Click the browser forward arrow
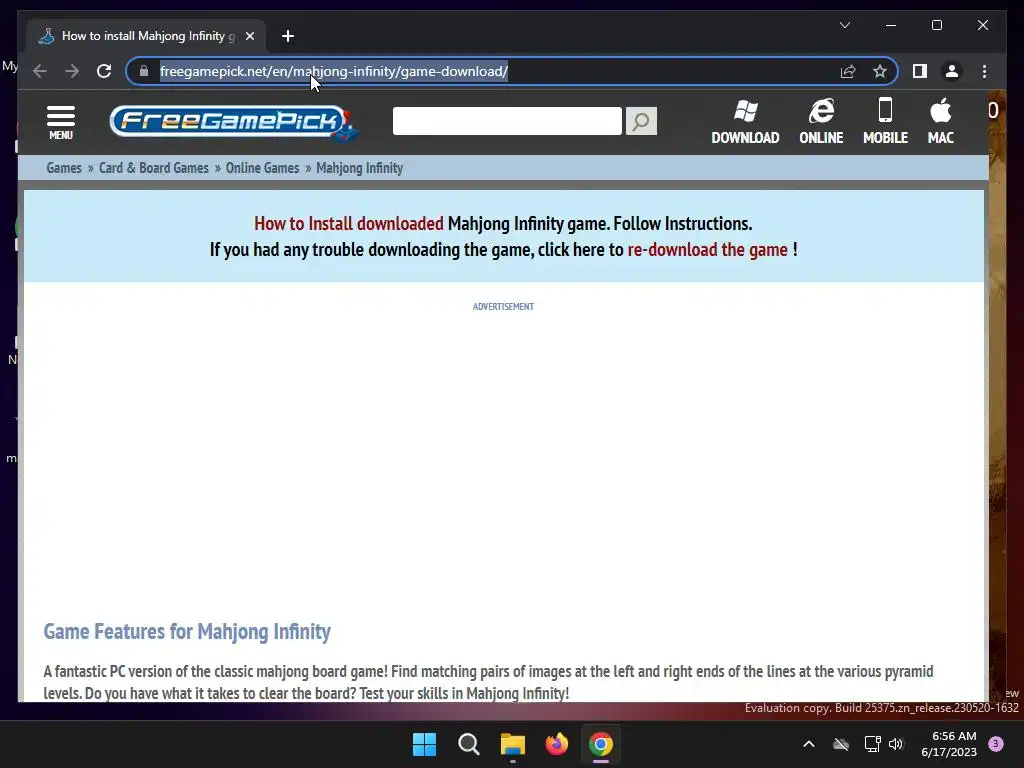The height and width of the screenshot is (768, 1024). click(72, 71)
